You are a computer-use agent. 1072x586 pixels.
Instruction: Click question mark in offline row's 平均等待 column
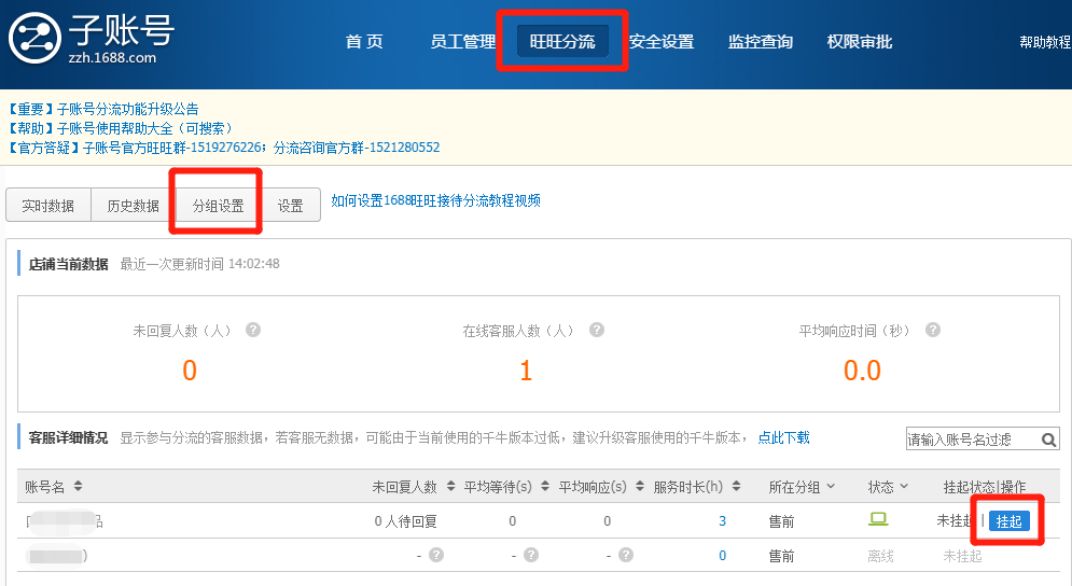pyautogui.click(x=531, y=555)
